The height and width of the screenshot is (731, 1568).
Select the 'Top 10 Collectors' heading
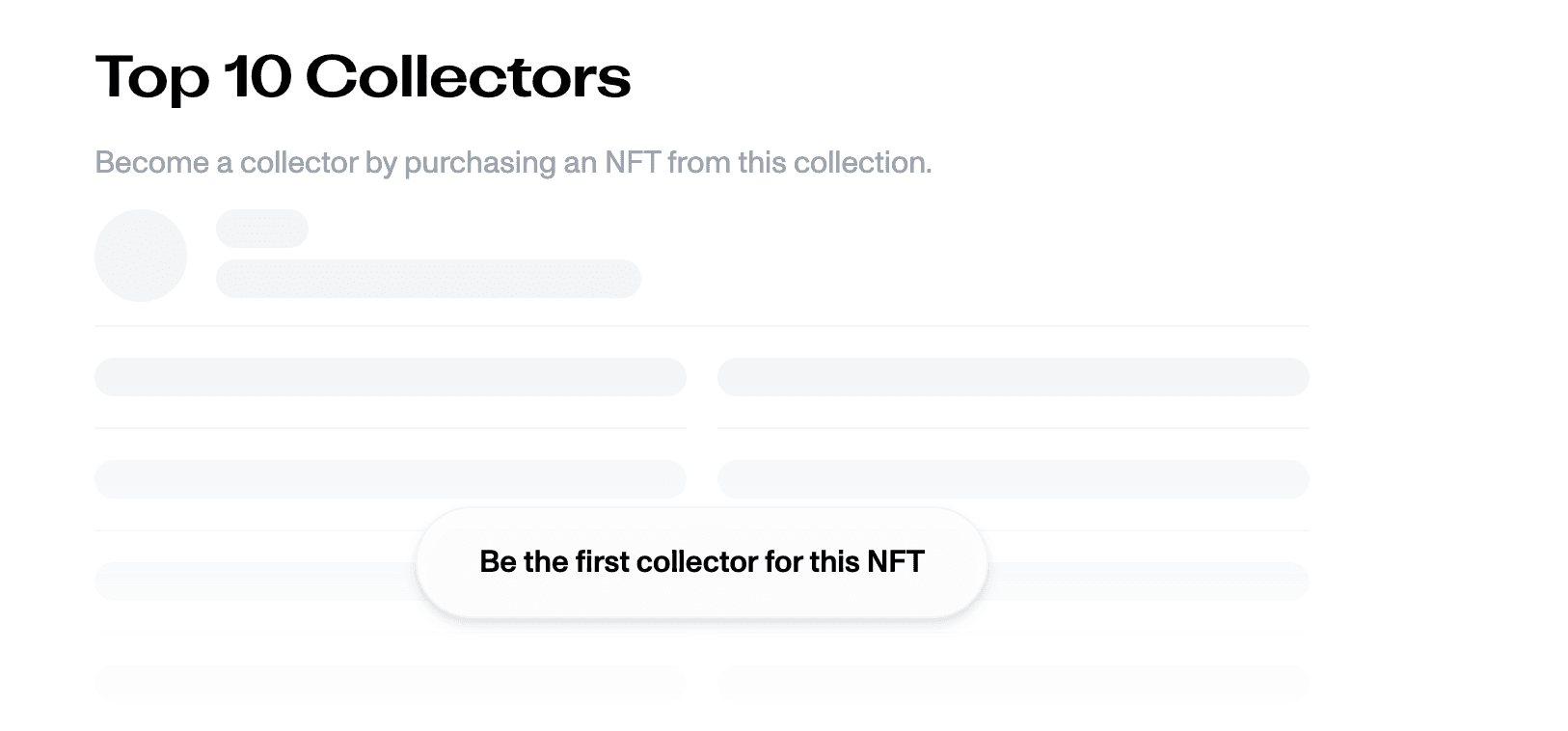click(363, 77)
